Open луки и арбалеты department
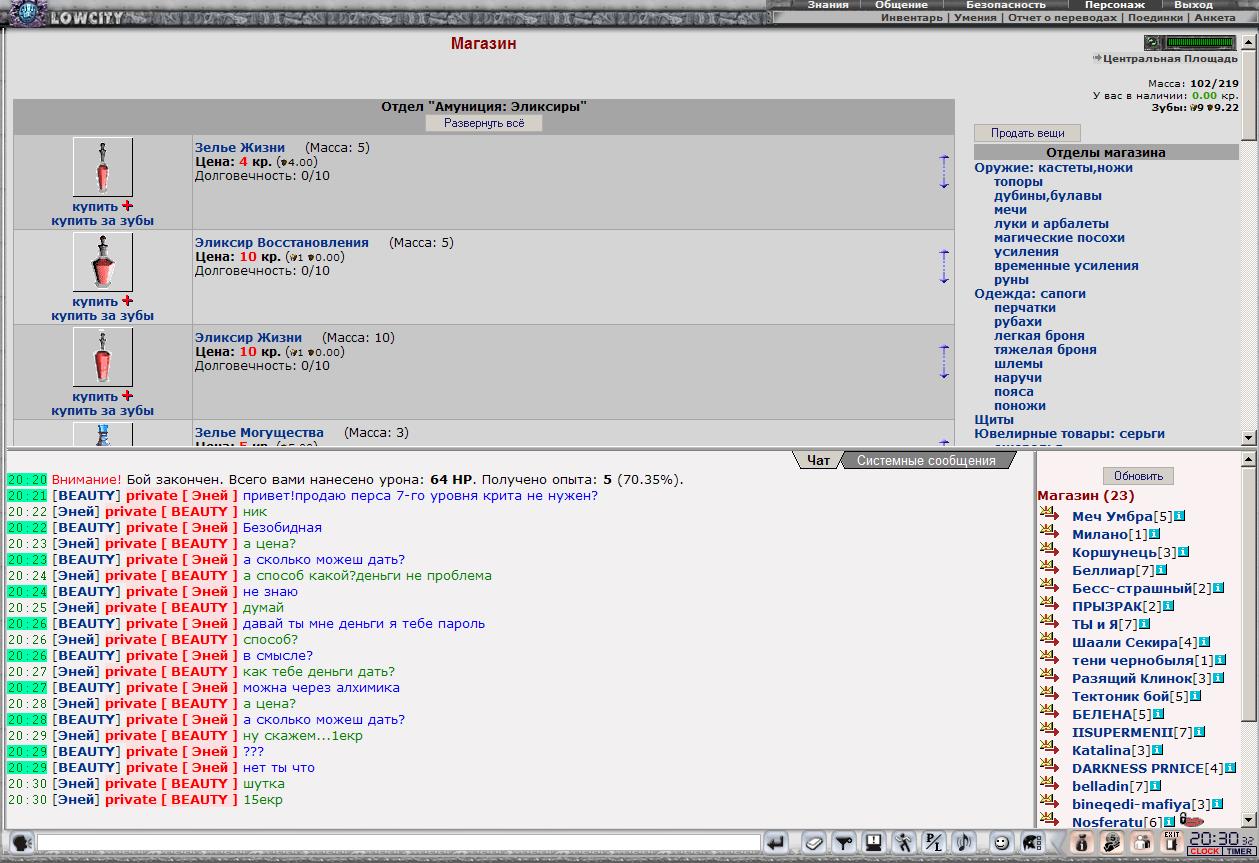1259x863 pixels. coord(1051,224)
